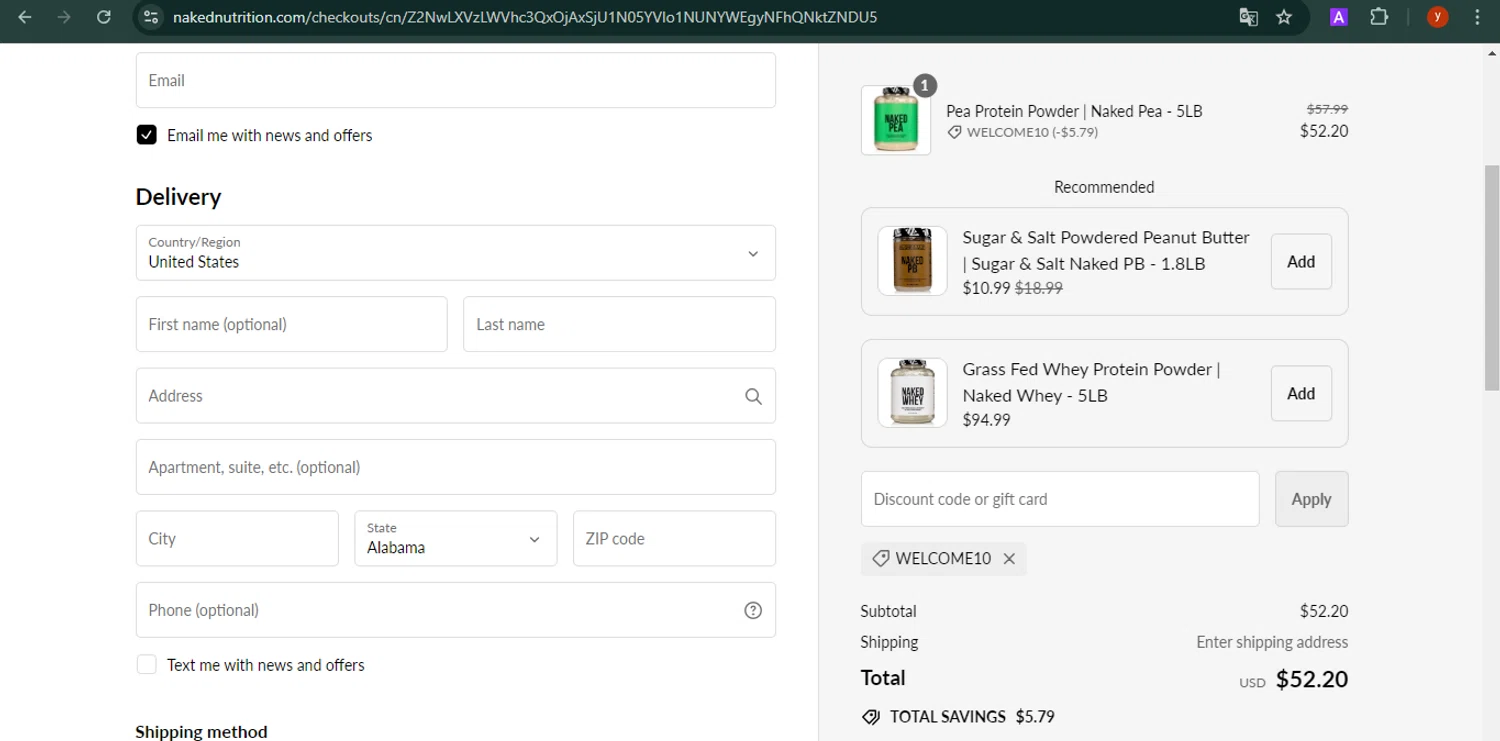This screenshot has height=741, width=1500.
Task: Open the Chrome three-dot menu
Action: click(1477, 17)
